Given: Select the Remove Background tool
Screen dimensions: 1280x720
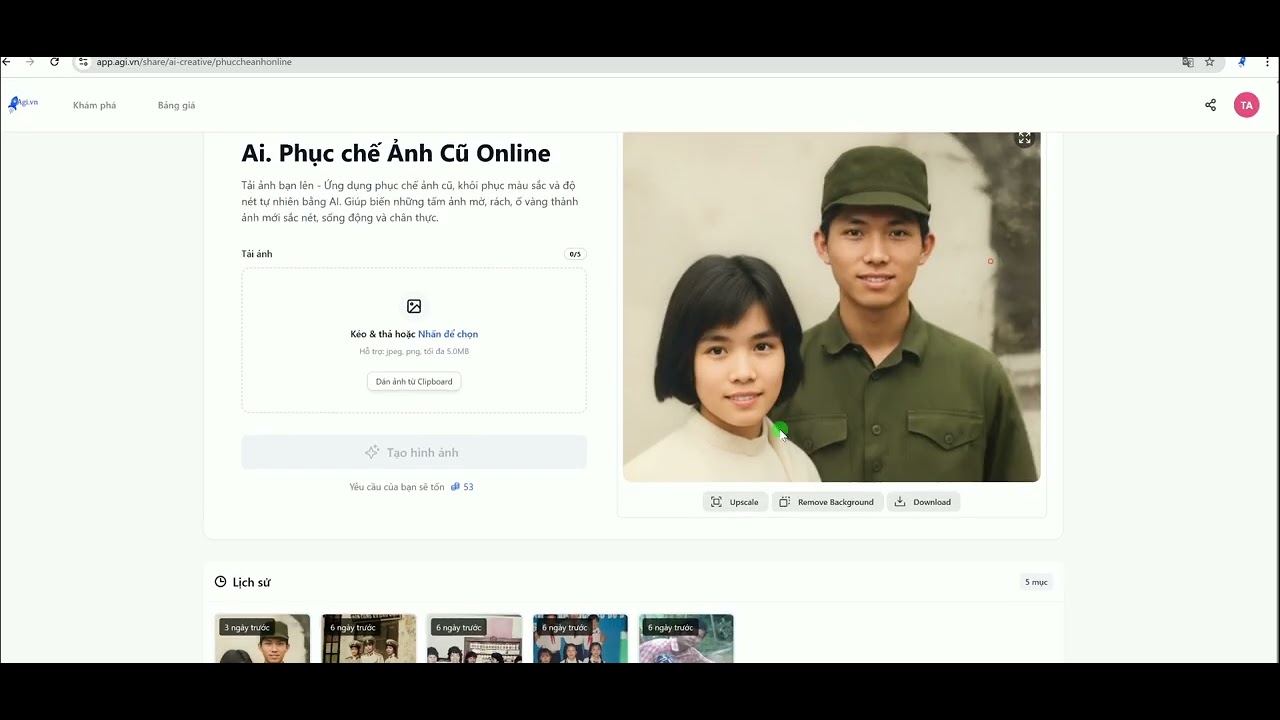Looking at the screenshot, I should pyautogui.click(x=827, y=501).
